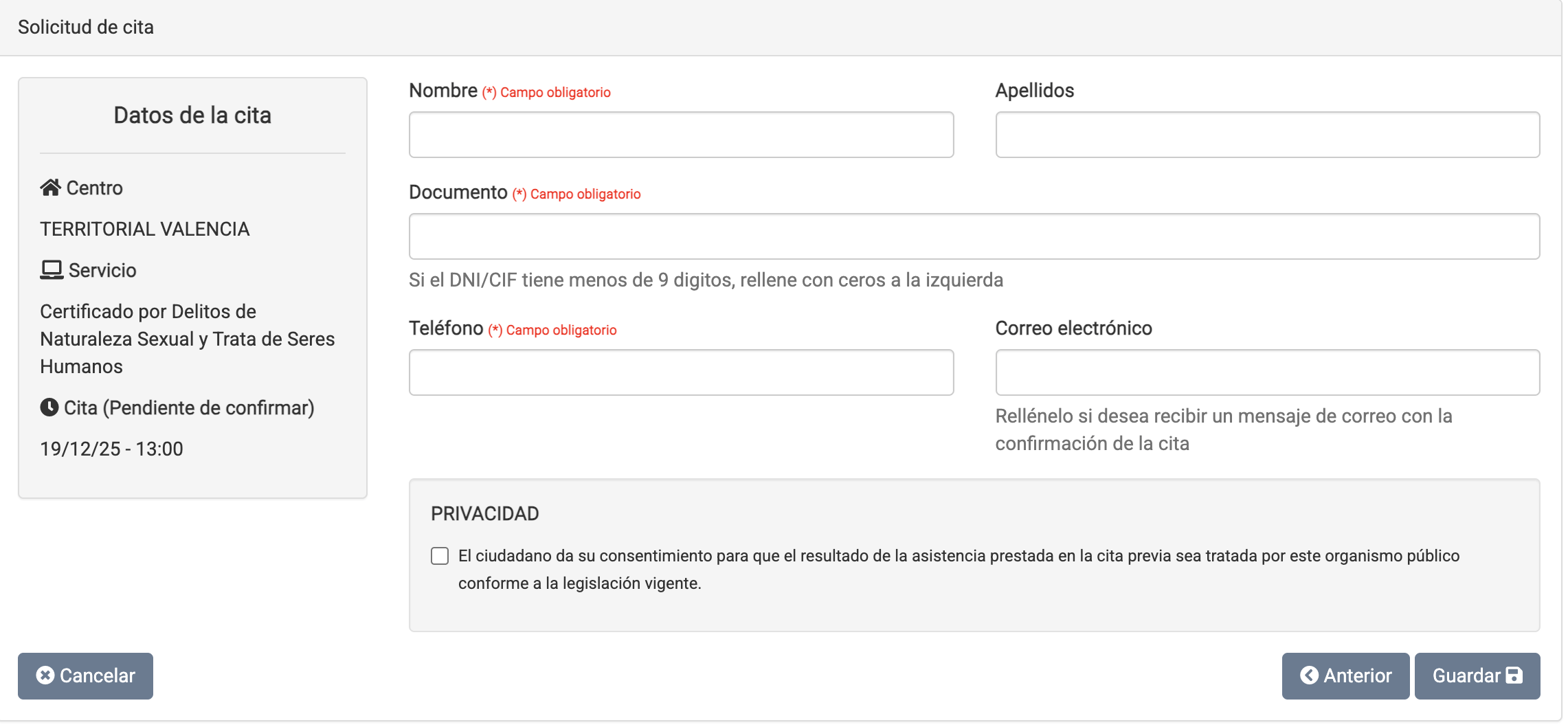Go back using the Anterior button label

click(x=1357, y=675)
